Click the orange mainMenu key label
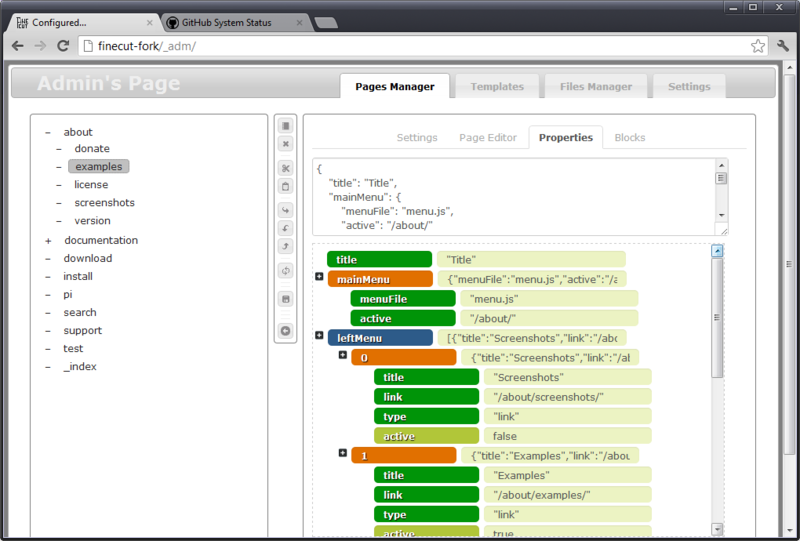 (380, 279)
